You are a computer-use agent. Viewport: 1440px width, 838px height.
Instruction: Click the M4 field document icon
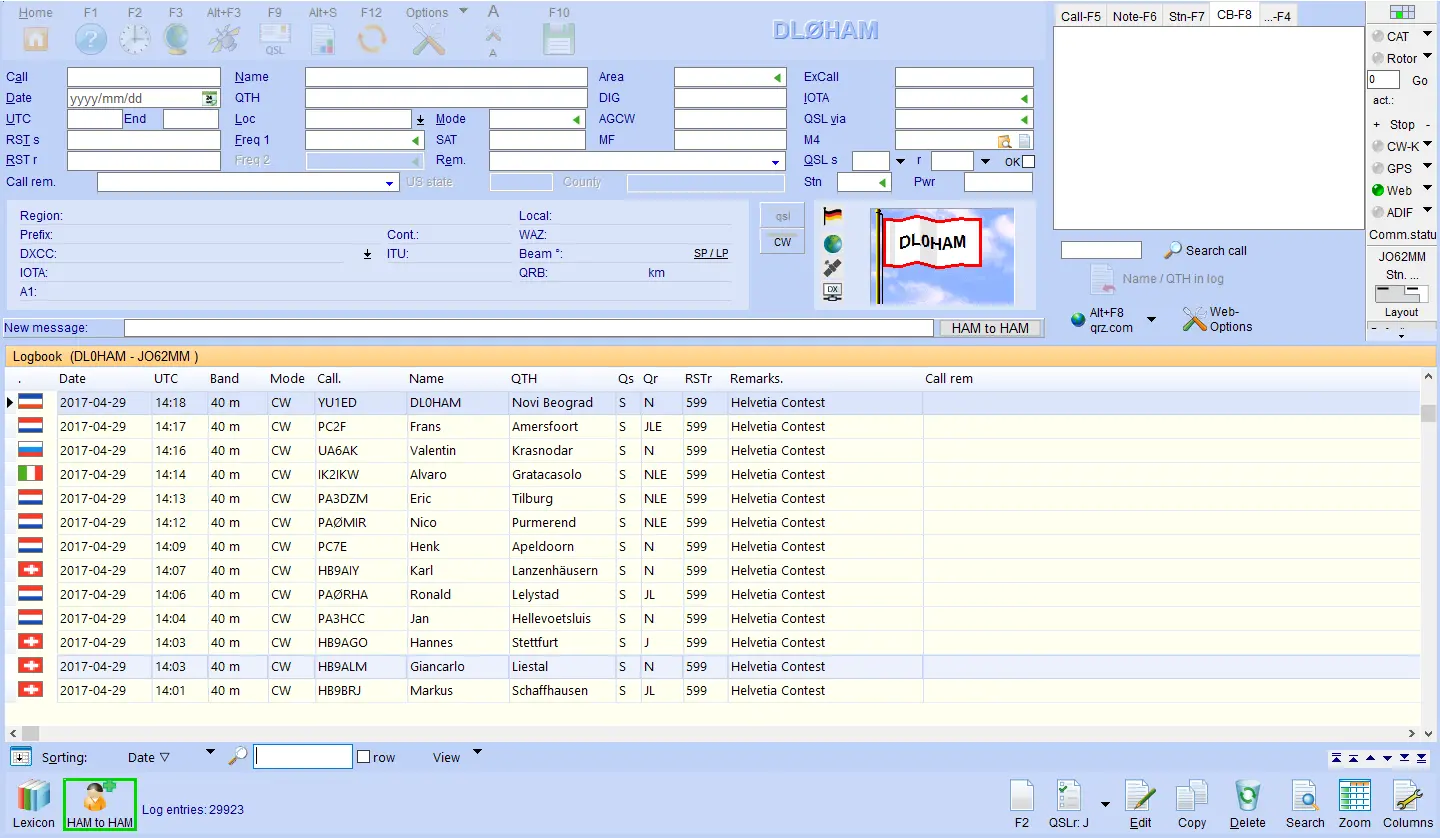coord(1024,141)
